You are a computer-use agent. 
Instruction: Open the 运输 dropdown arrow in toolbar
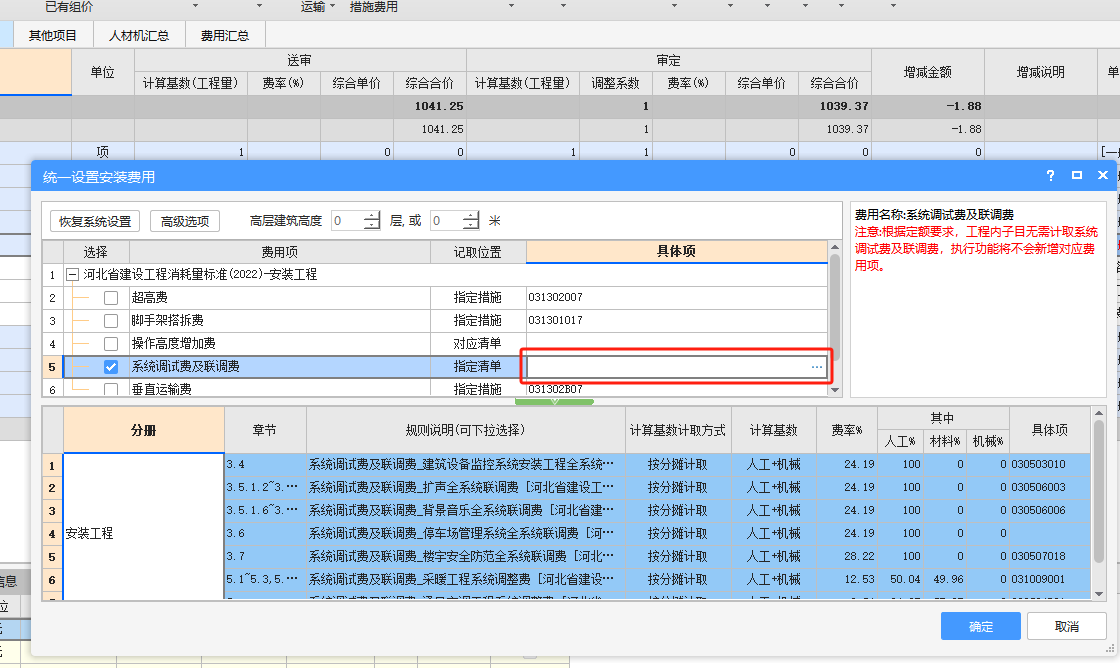(x=332, y=6)
